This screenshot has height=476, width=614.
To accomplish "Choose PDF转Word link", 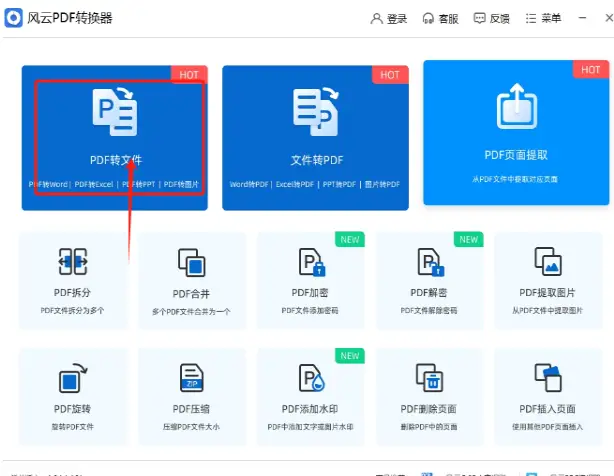I will coord(48,184).
